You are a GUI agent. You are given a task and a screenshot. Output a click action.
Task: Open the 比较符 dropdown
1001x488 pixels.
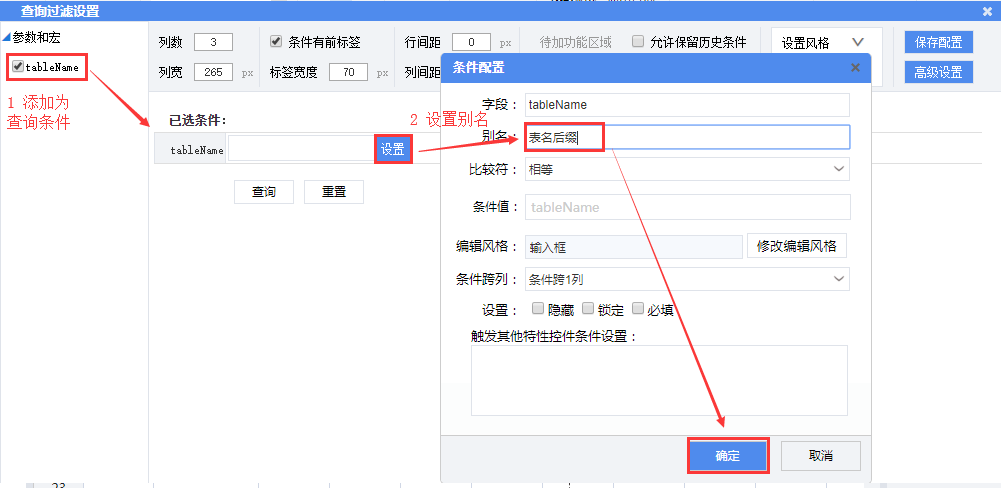[686, 169]
